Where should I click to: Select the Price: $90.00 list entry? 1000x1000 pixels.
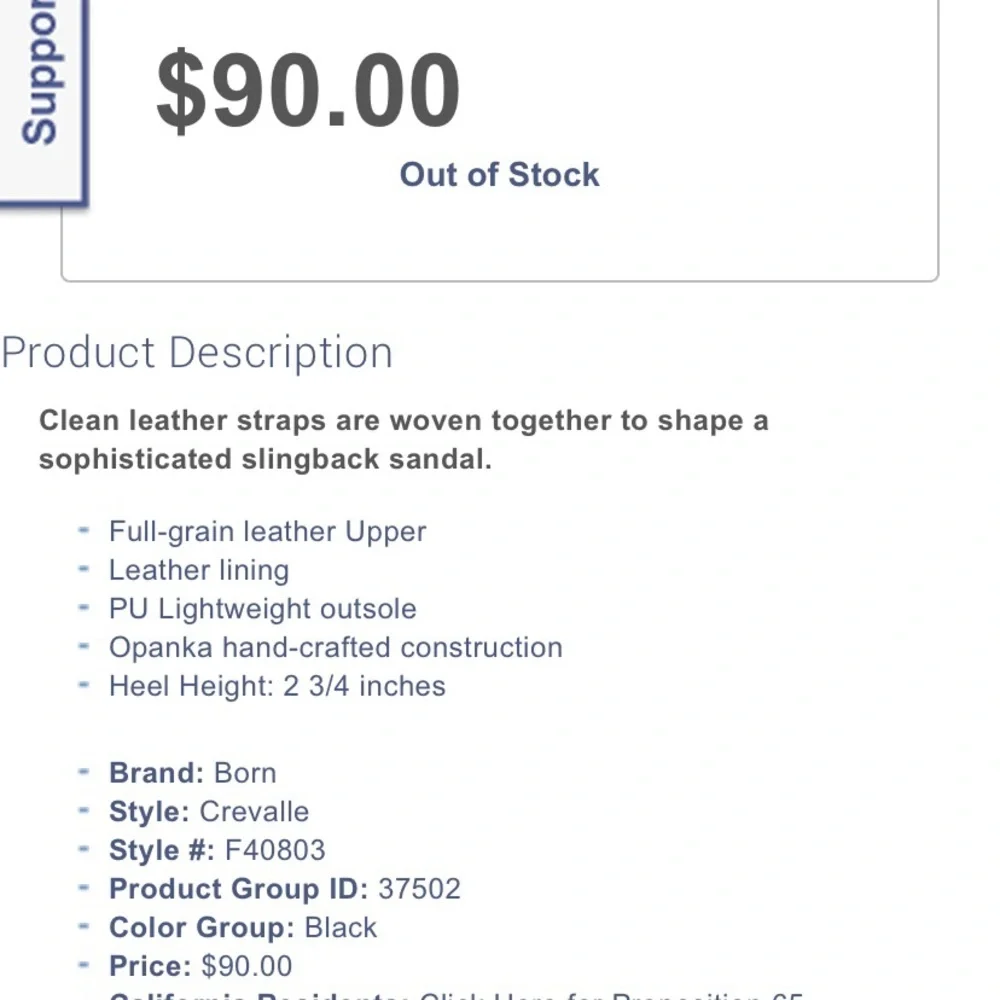(x=200, y=966)
